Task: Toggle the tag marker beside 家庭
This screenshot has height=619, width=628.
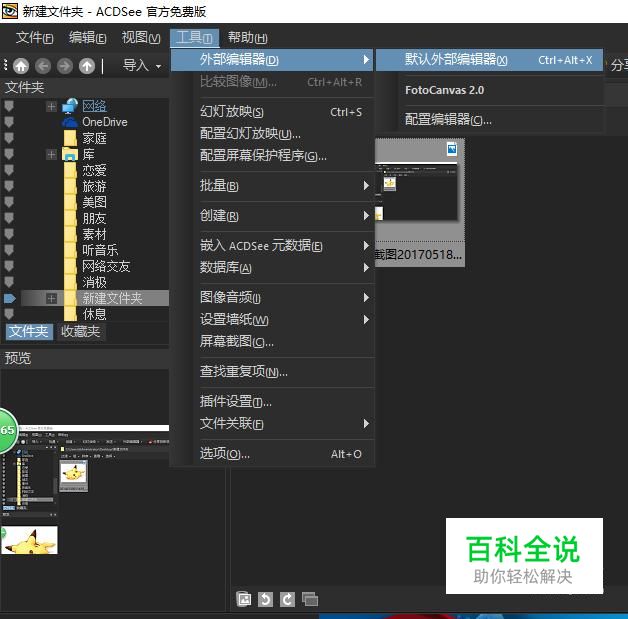Action: click(9, 138)
